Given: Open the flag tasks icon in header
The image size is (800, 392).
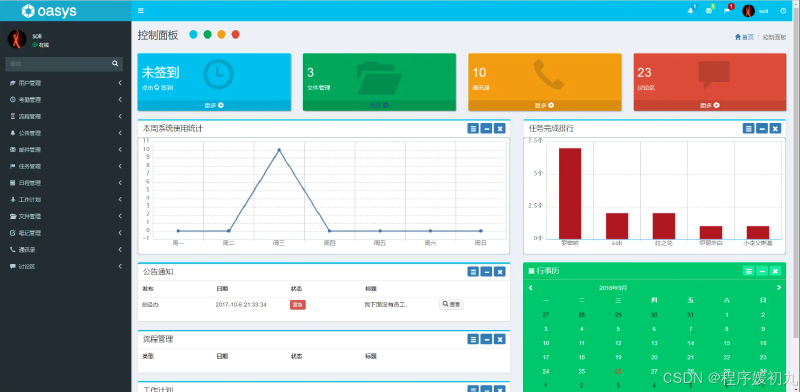Looking at the screenshot, I should (x=727, y=11).
